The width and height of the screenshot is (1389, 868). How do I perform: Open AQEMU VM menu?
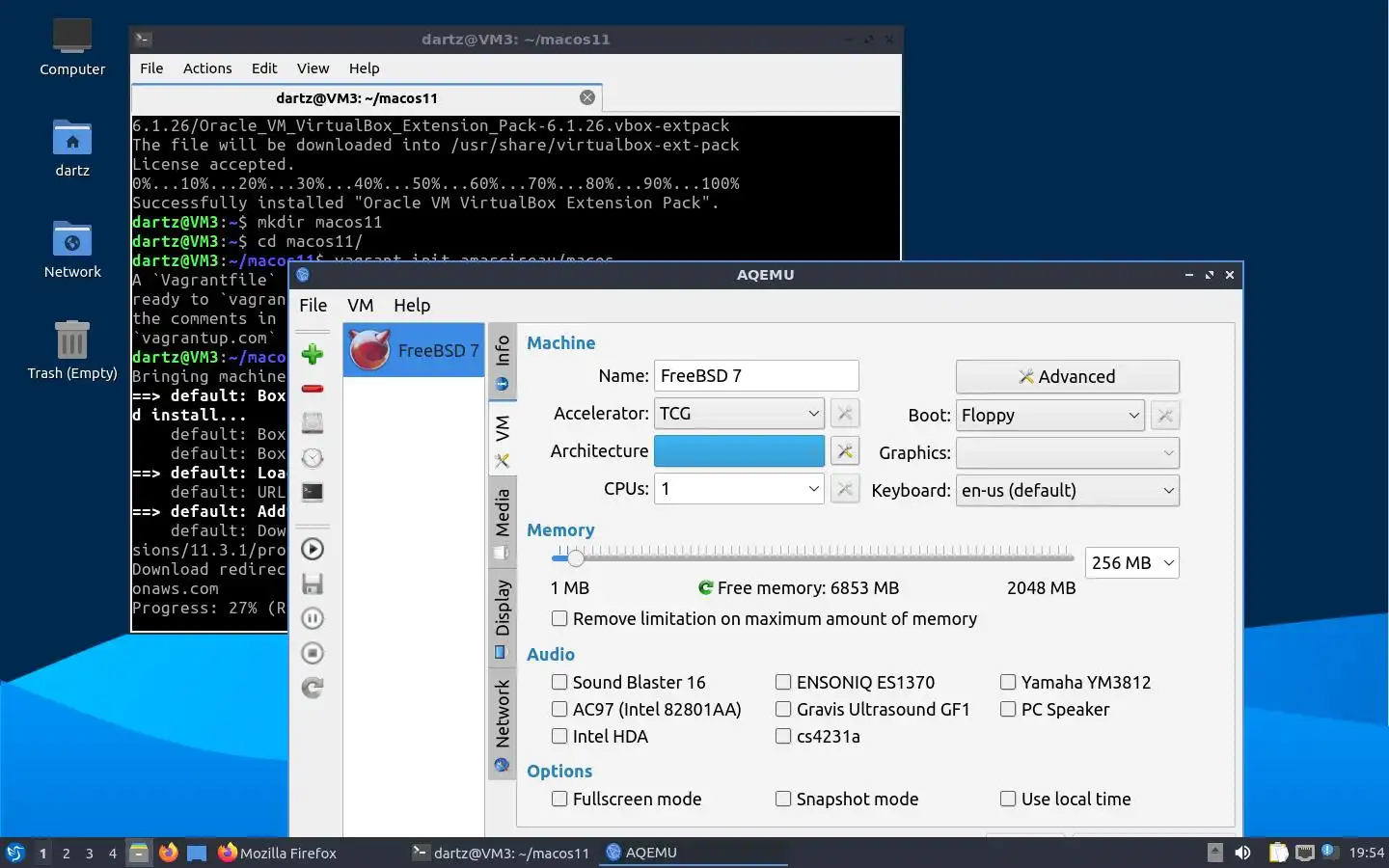(360, 305)
